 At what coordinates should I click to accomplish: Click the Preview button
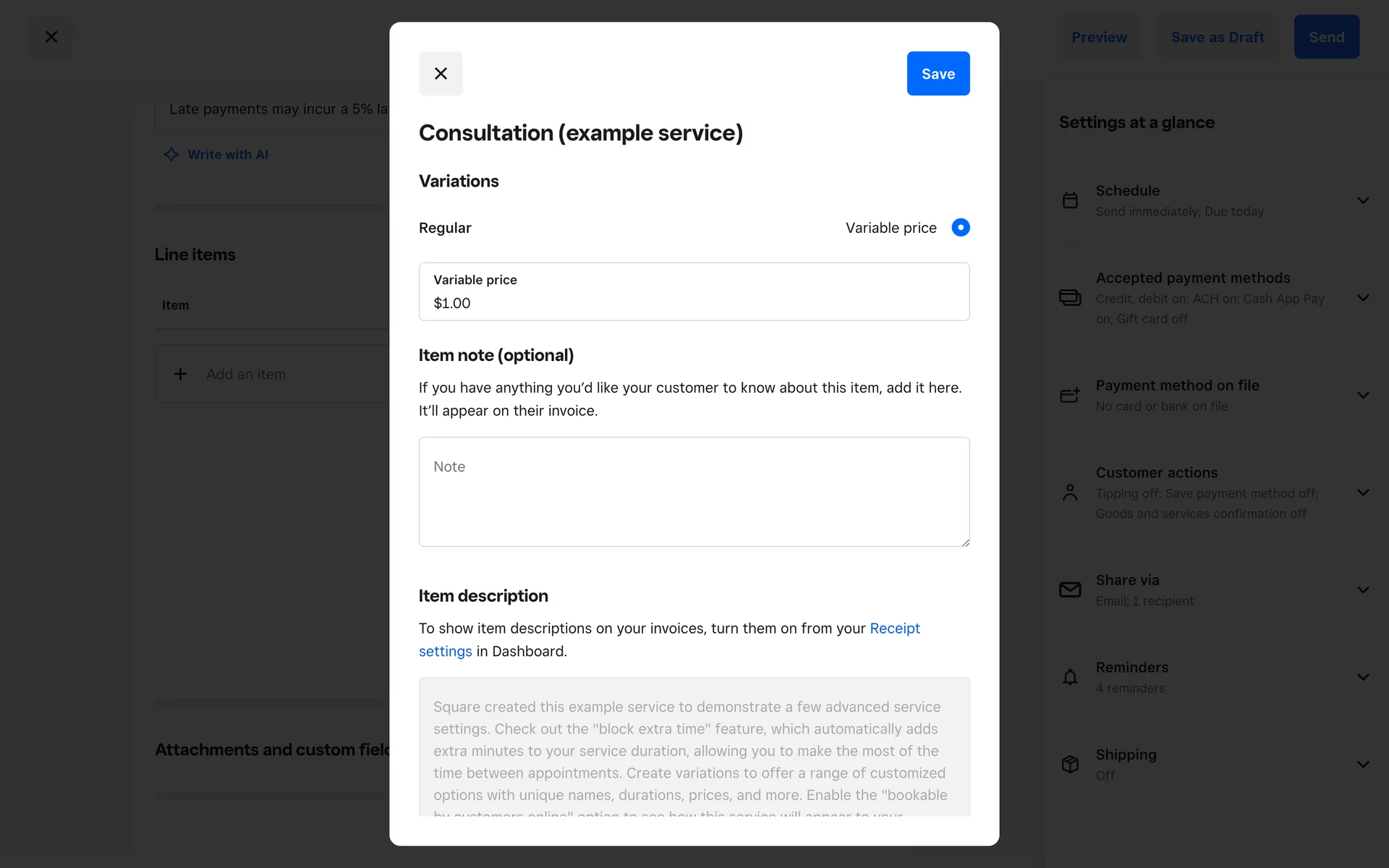coord(1098,37)
